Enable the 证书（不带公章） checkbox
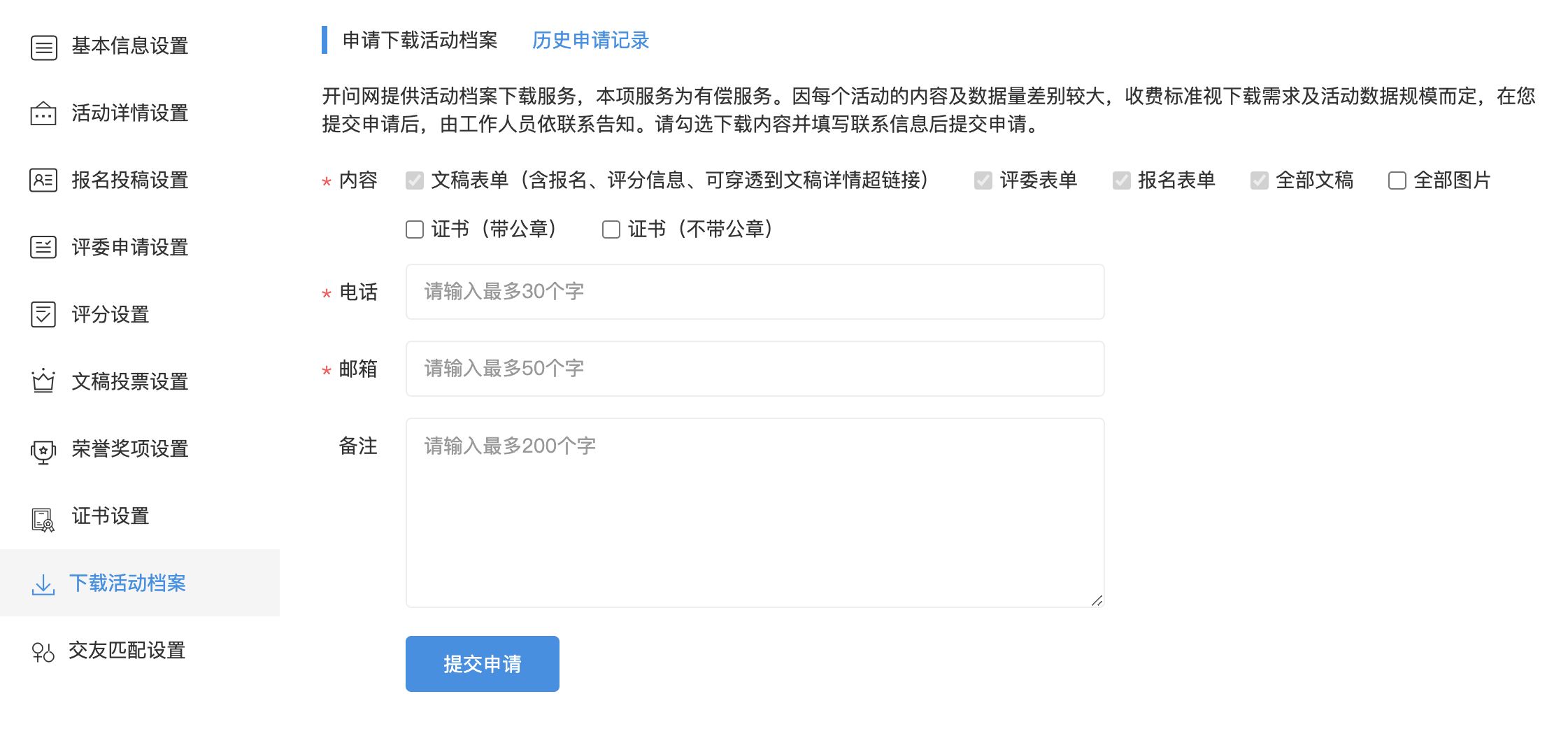Screen dimensions: 1568x736 click(611, 229)
